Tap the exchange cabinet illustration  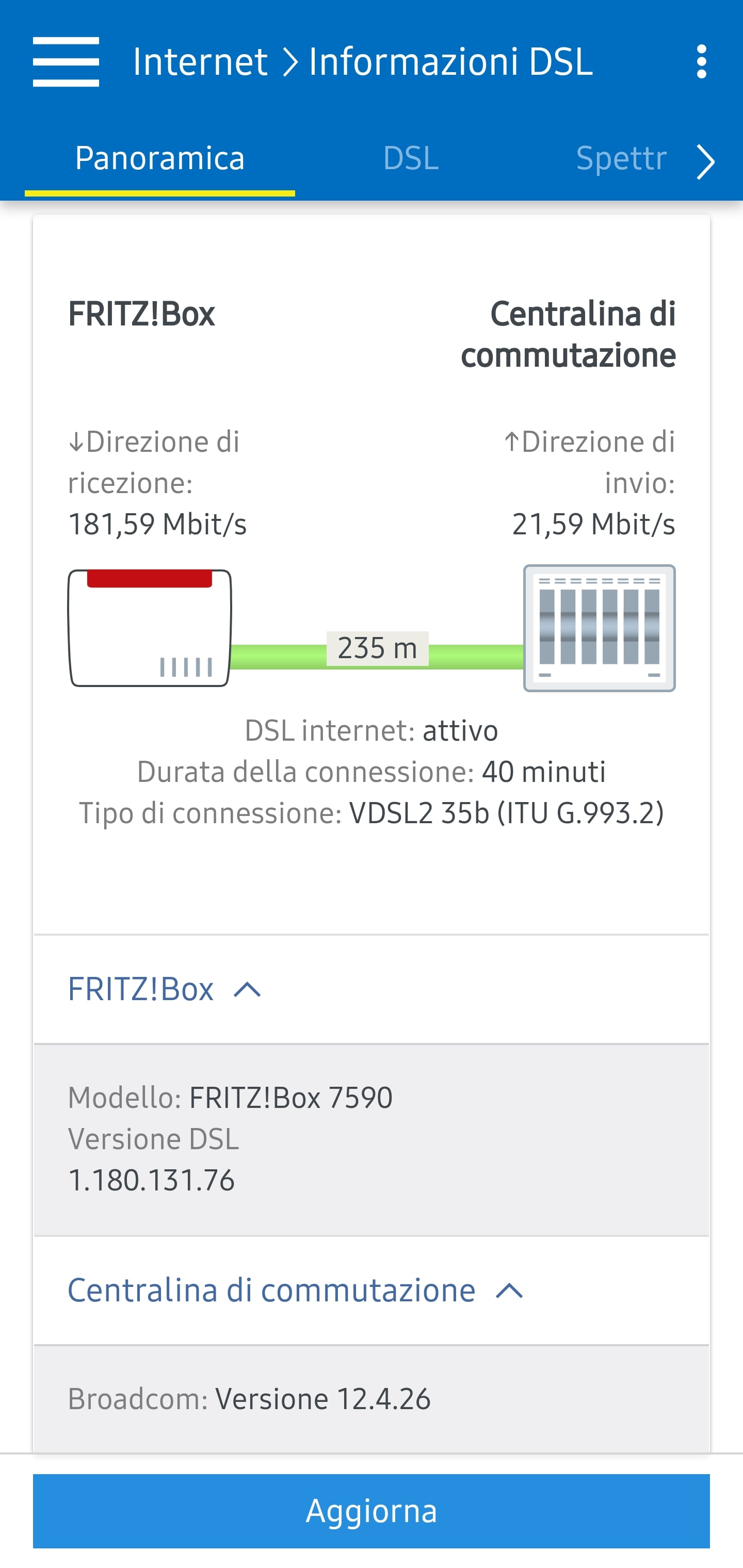pyautogui.click(x=599, y=628)
